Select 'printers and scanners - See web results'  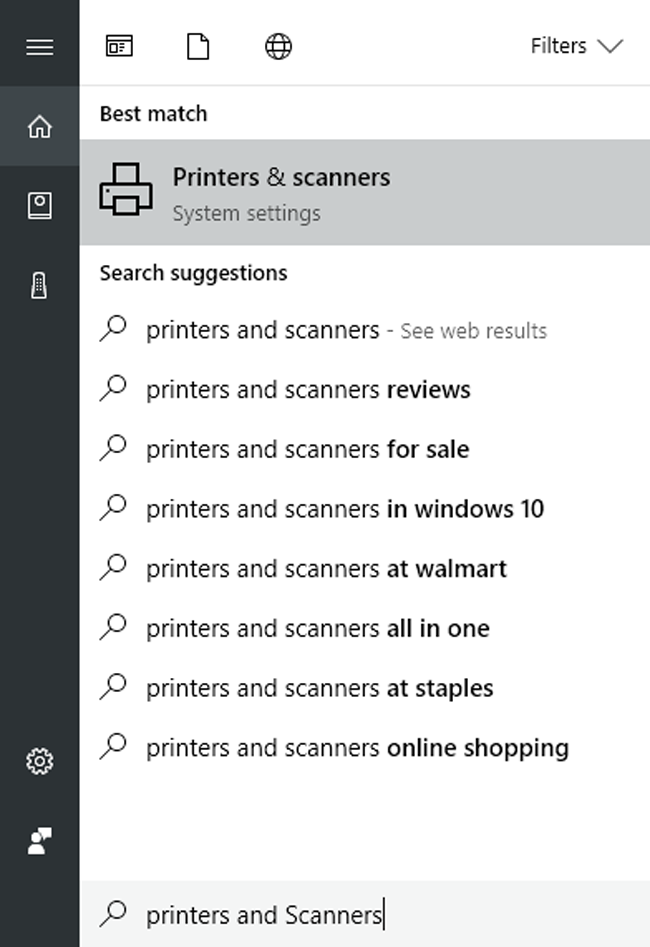click(346, 330)
